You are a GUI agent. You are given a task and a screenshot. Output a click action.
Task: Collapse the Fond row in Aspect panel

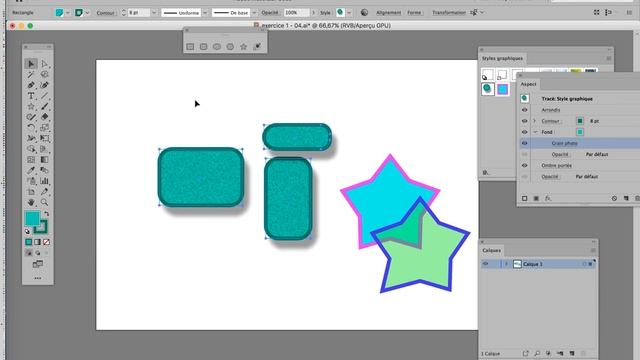535,132
